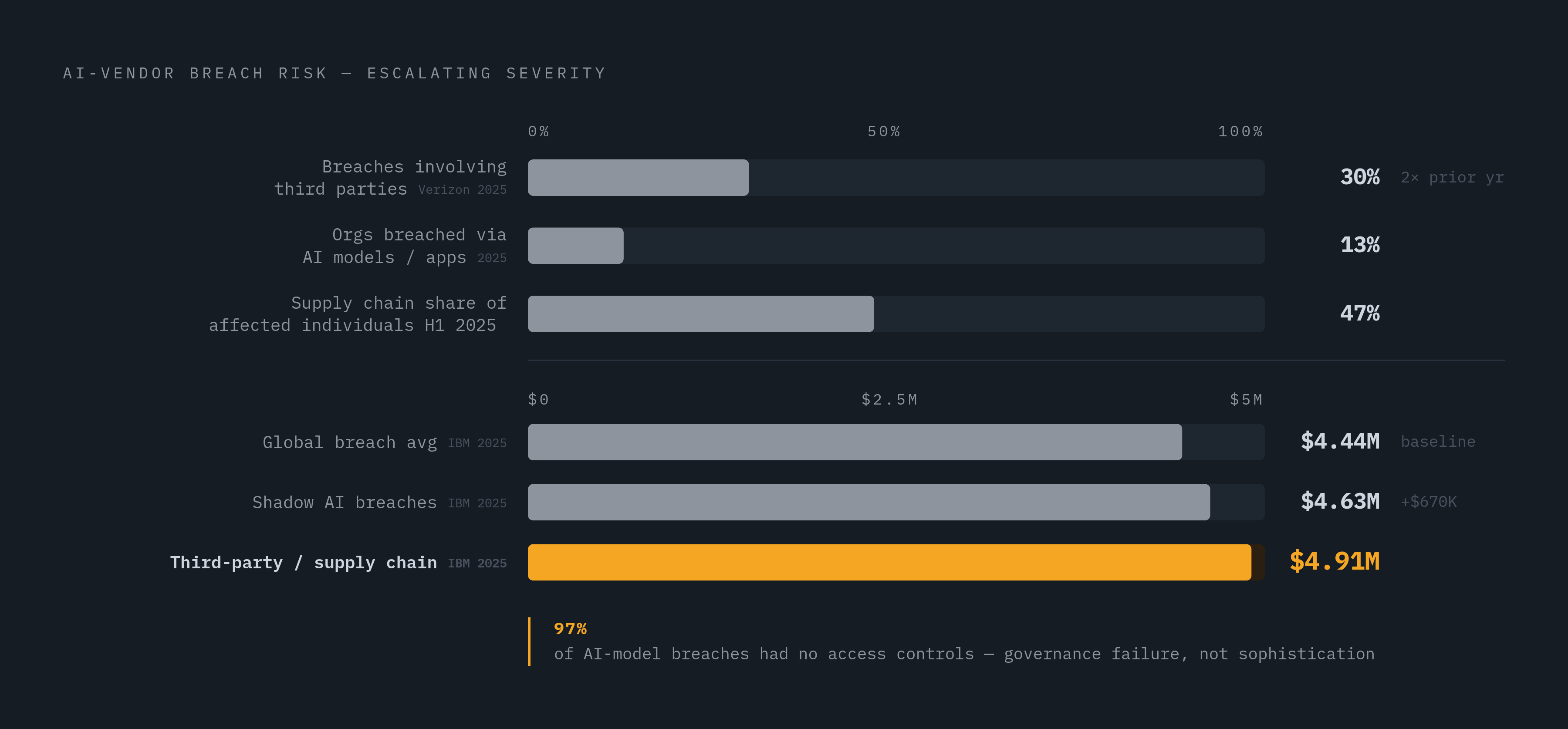This screenshot has width=1568, height=729.
Task: Select the 'Shadow AI breaches' label
Action: (x=345, y=503)
